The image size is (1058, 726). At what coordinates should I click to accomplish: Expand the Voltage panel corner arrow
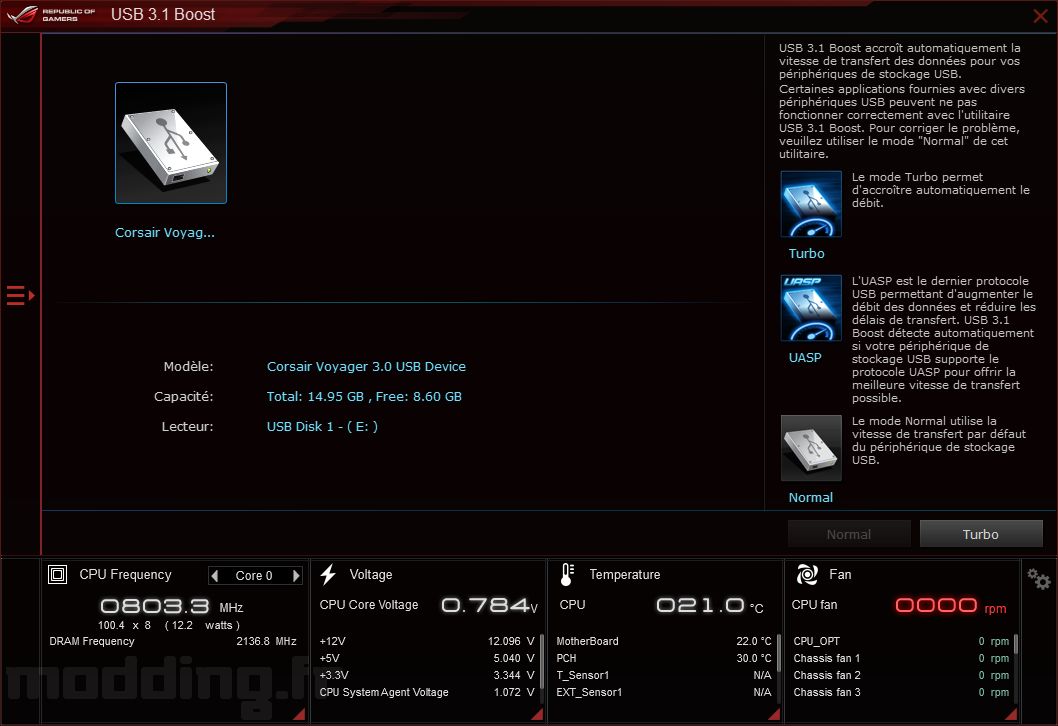tap(537, 714)
